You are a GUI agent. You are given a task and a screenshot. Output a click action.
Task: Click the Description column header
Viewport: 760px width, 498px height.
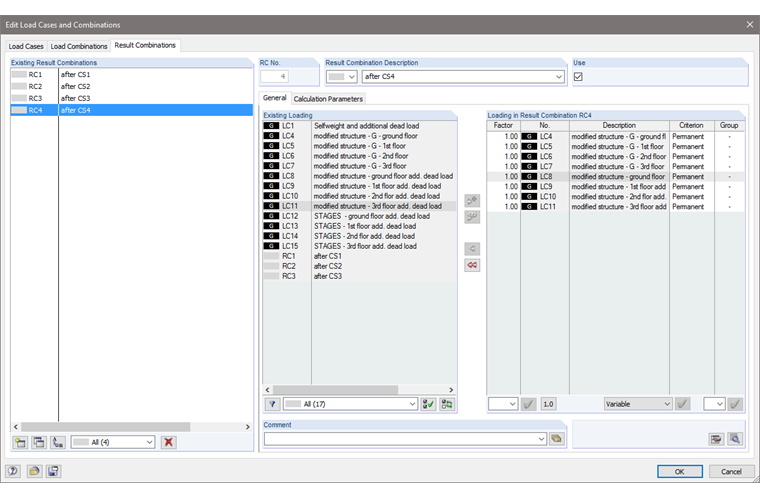tap(619, 125)
